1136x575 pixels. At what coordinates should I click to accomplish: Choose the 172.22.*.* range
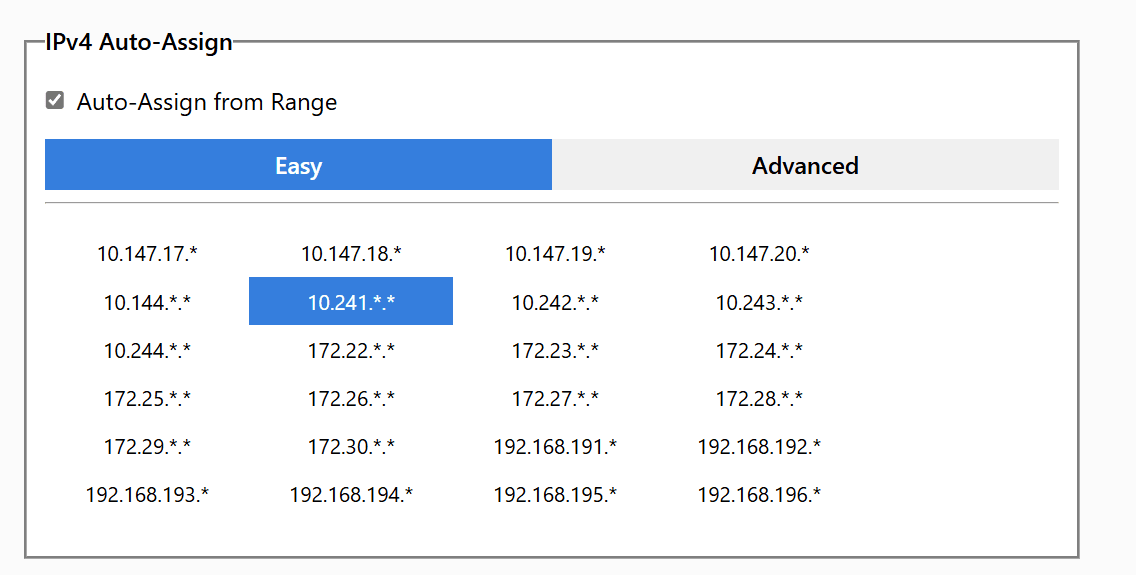click(x=351, y=350)
